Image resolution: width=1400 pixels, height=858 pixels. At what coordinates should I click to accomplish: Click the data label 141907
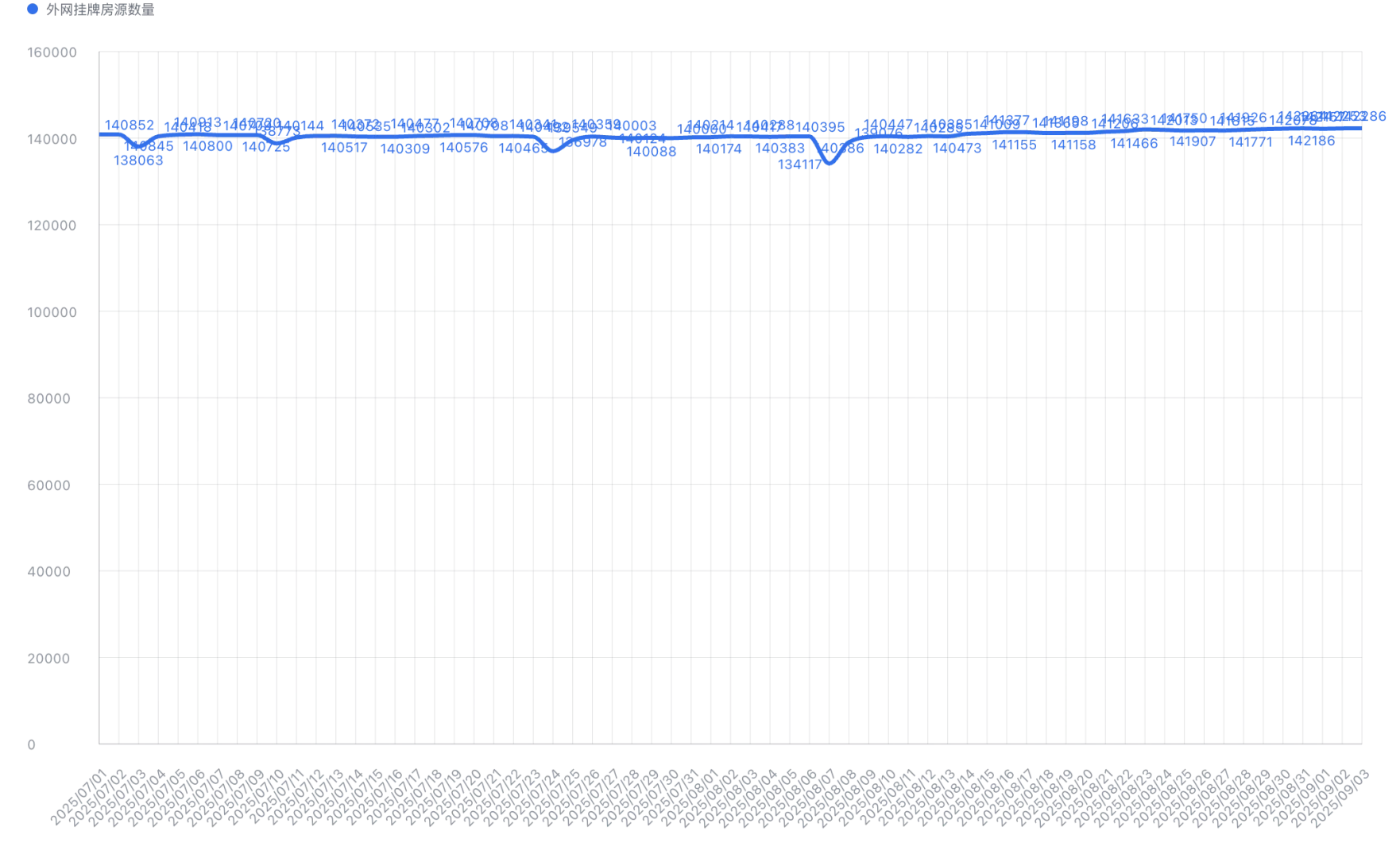pos(1193,141)
